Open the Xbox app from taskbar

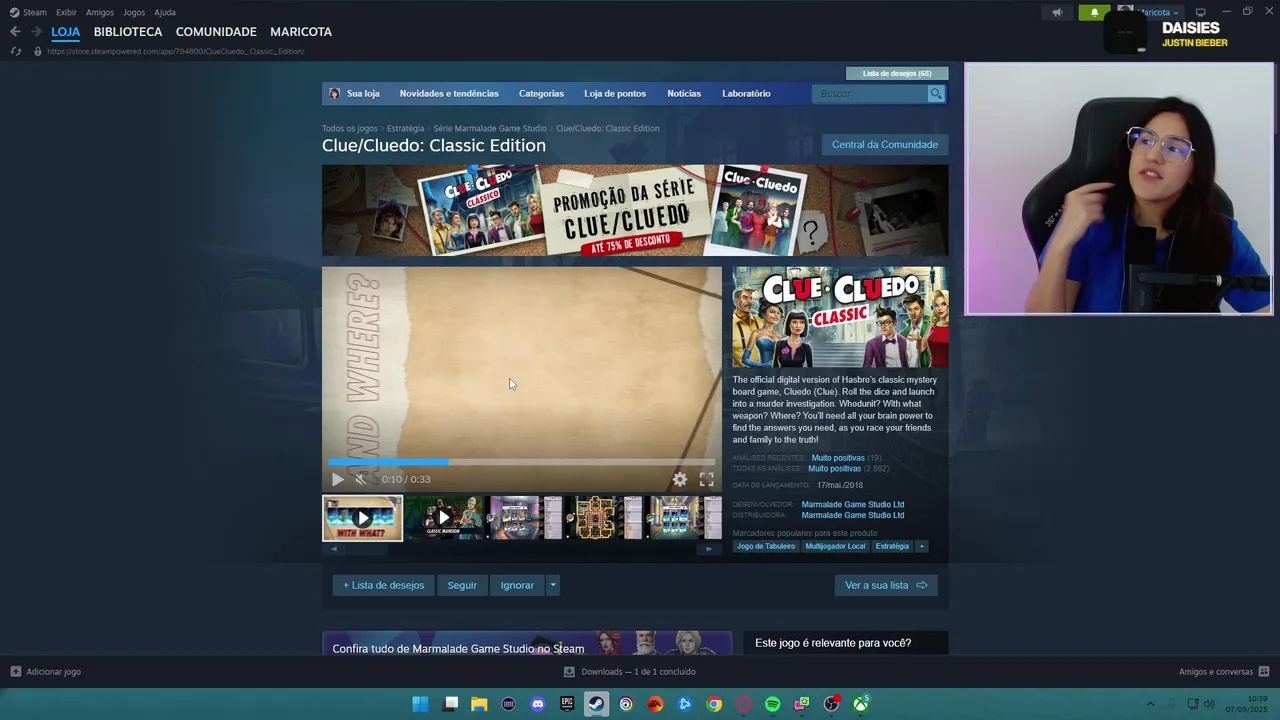pyautogui.click(x=860, y=704)
